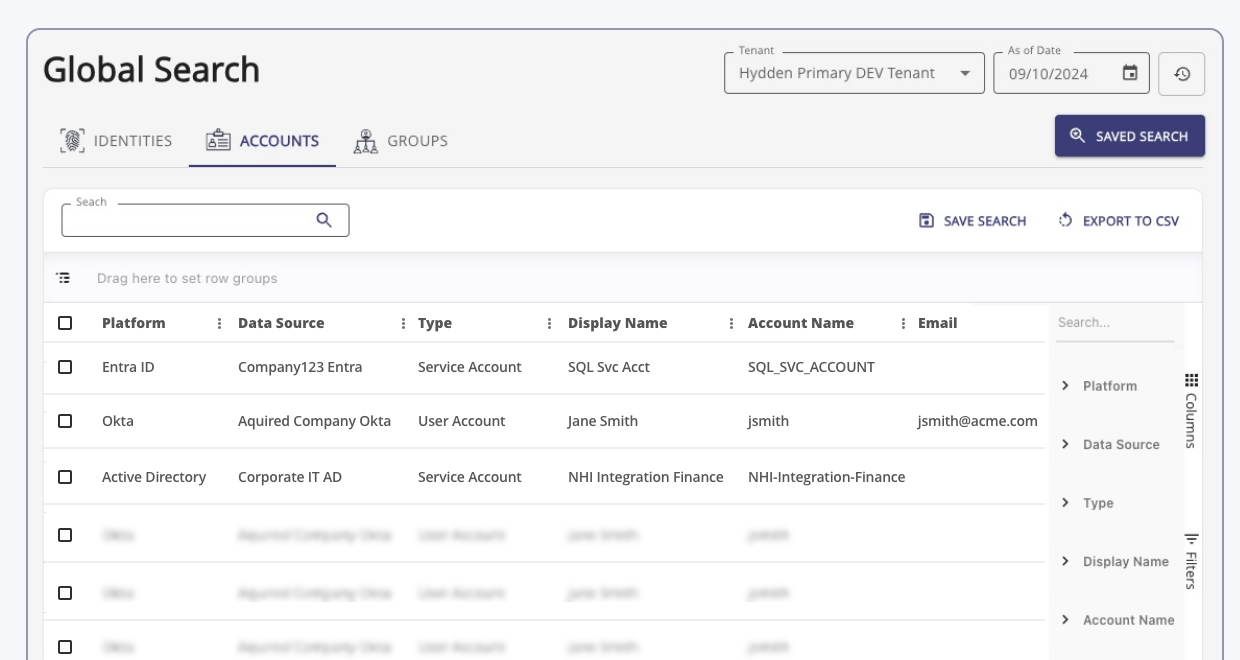
Task: Open the calendar date picker icon
Action: point(1130,73)
